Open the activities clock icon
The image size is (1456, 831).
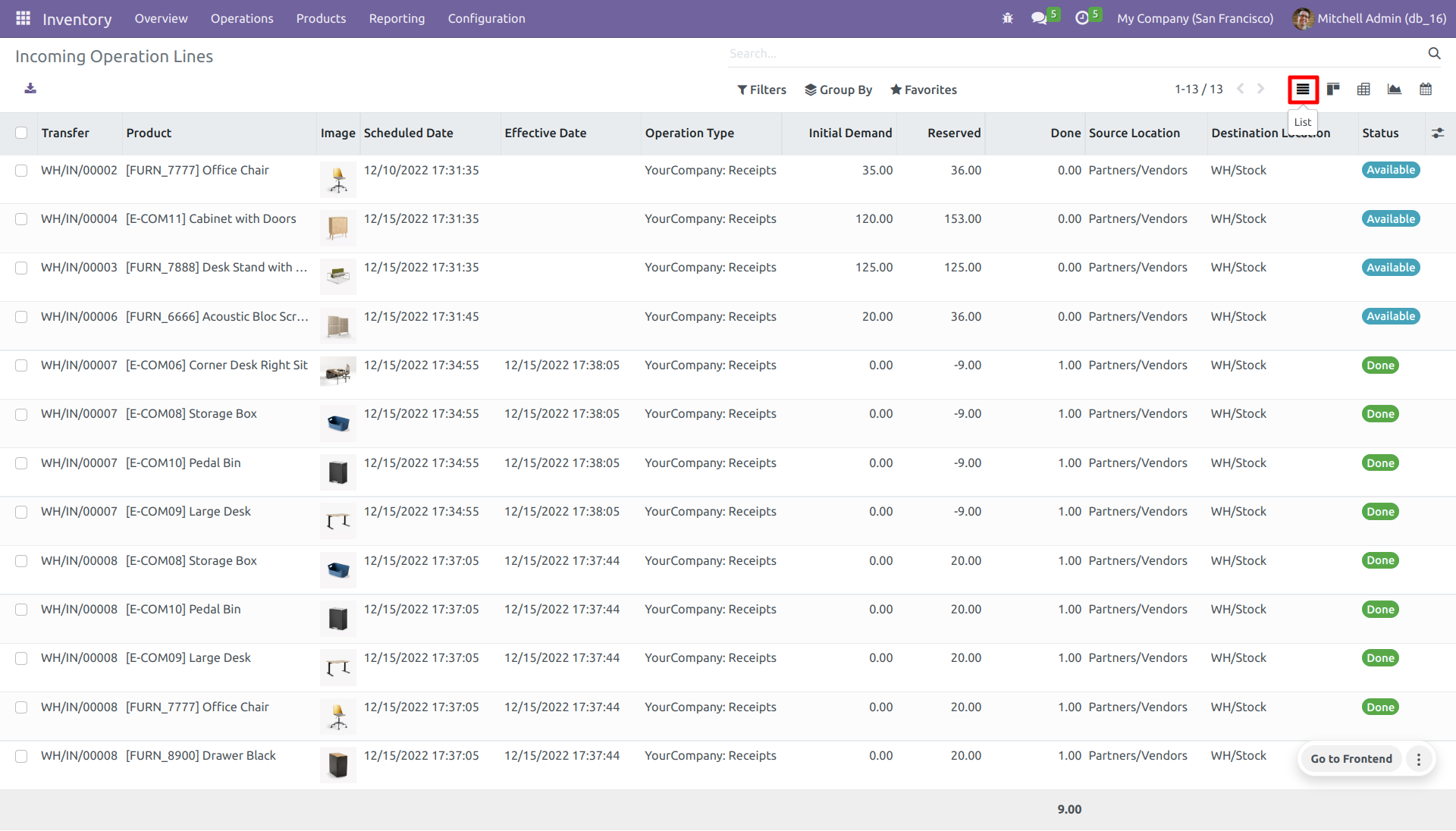(x=1082, y=18)
